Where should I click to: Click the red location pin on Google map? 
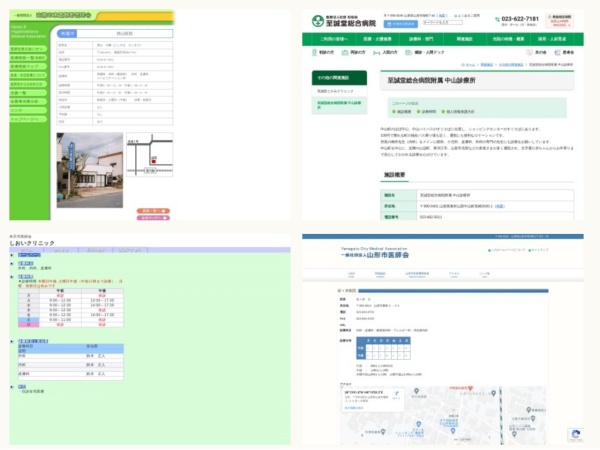(470, 388)
